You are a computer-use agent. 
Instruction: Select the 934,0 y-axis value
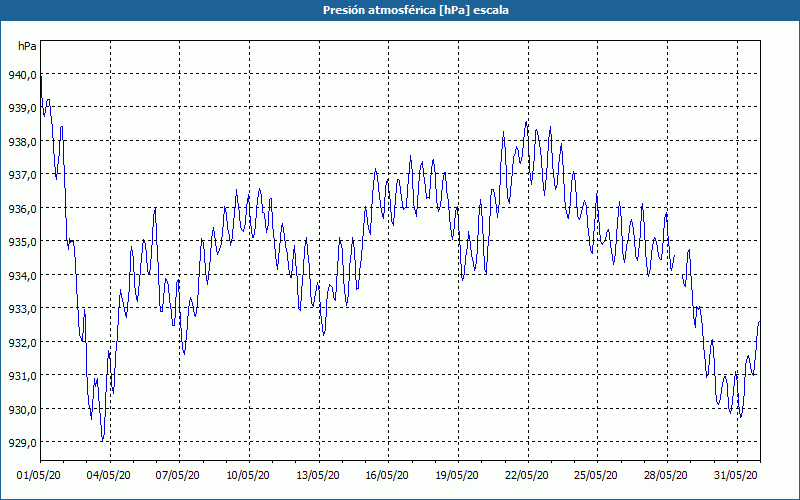coord(22,276)
